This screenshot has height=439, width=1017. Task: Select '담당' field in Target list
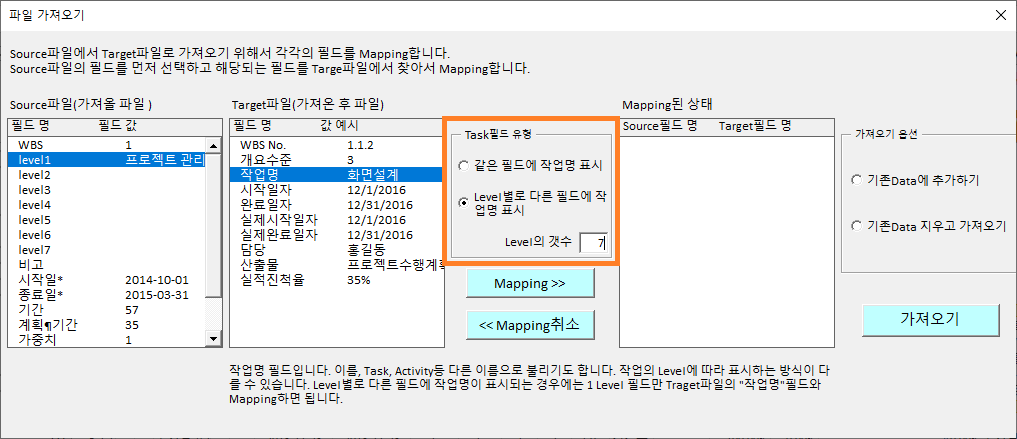point(337,249)
